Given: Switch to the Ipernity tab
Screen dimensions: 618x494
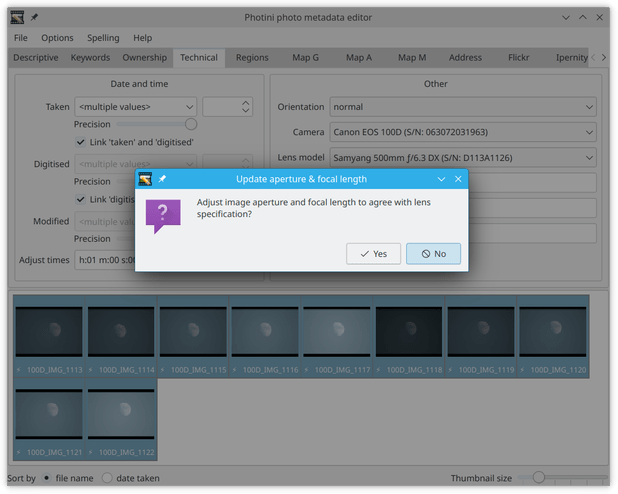Looking at the screenshot, I should (570, 58).
